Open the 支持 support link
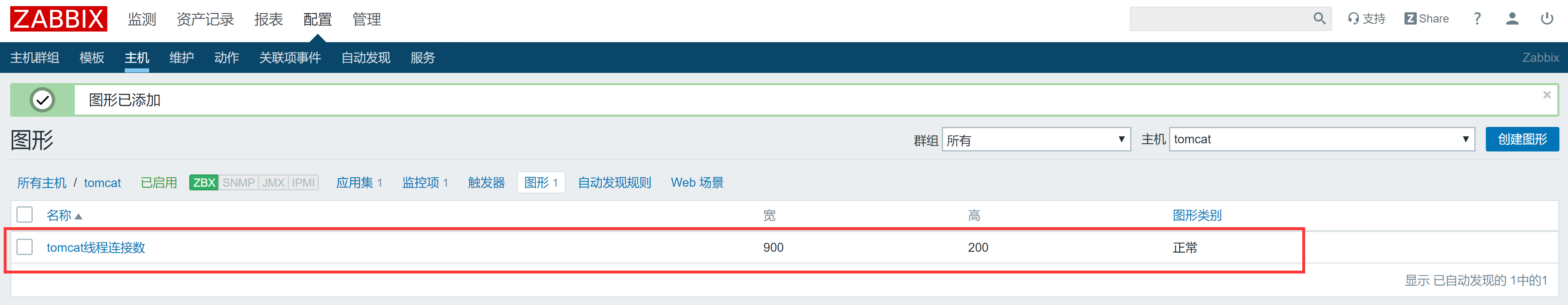The image size is (1568, 305). tap(1366, 19)
